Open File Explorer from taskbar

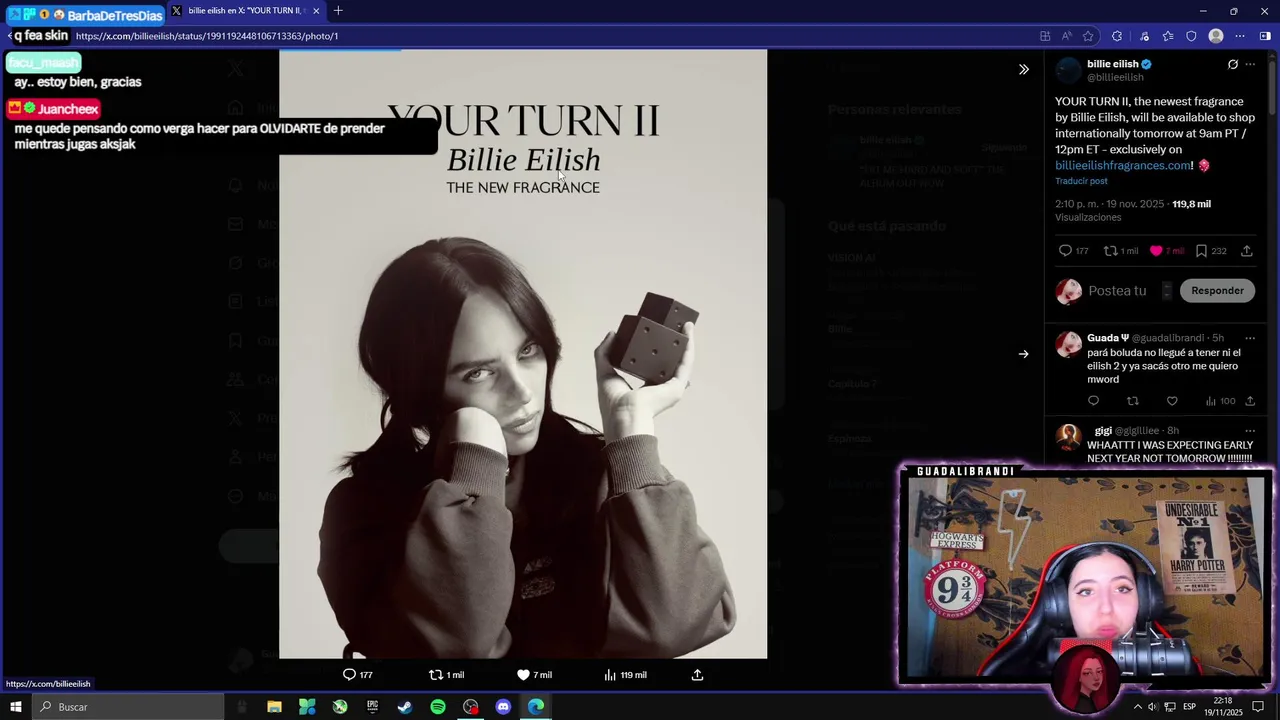274,707
